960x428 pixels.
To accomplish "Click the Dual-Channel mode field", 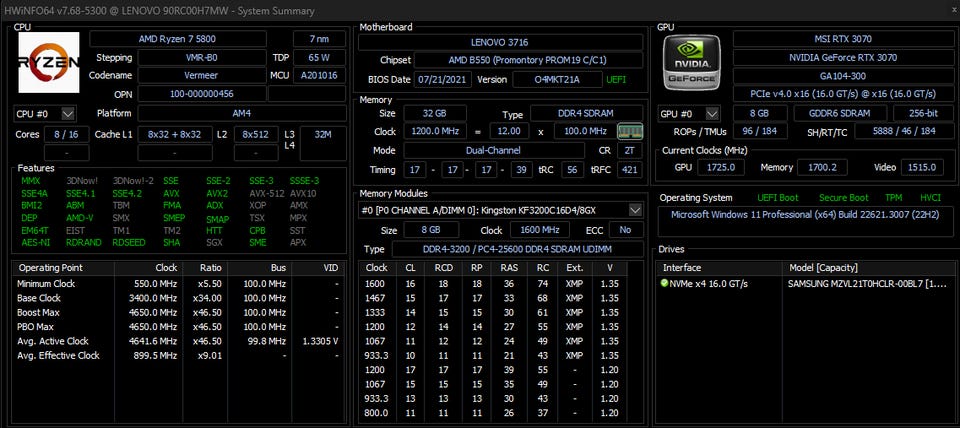I will 494,151.
